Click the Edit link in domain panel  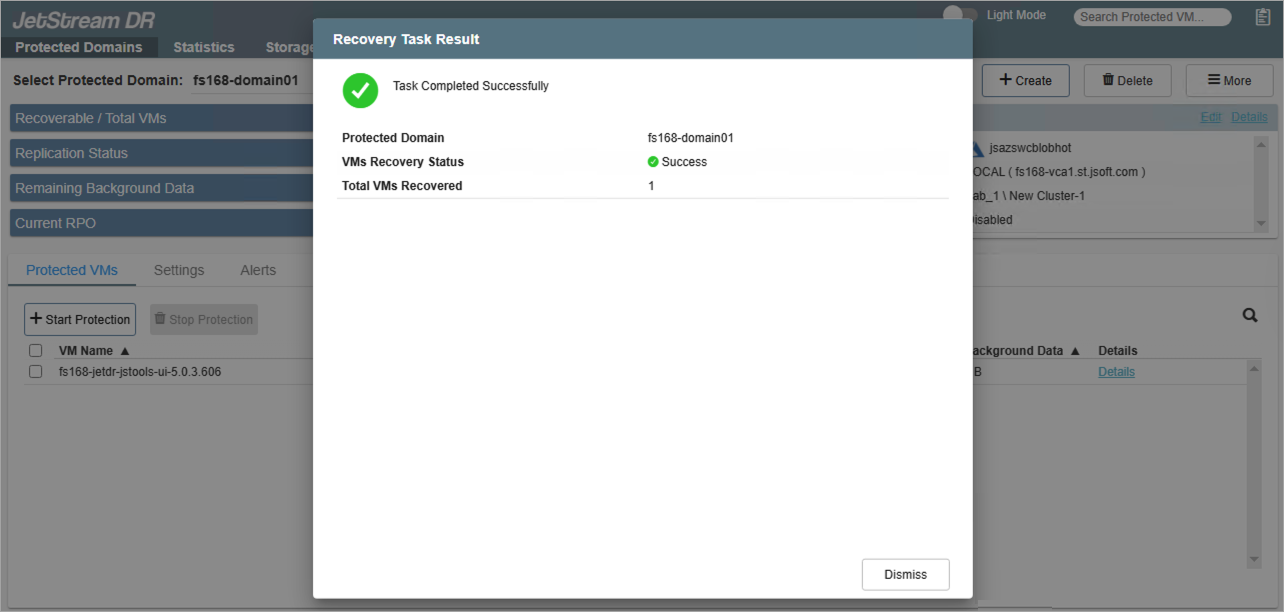(x=1210, y=117)
